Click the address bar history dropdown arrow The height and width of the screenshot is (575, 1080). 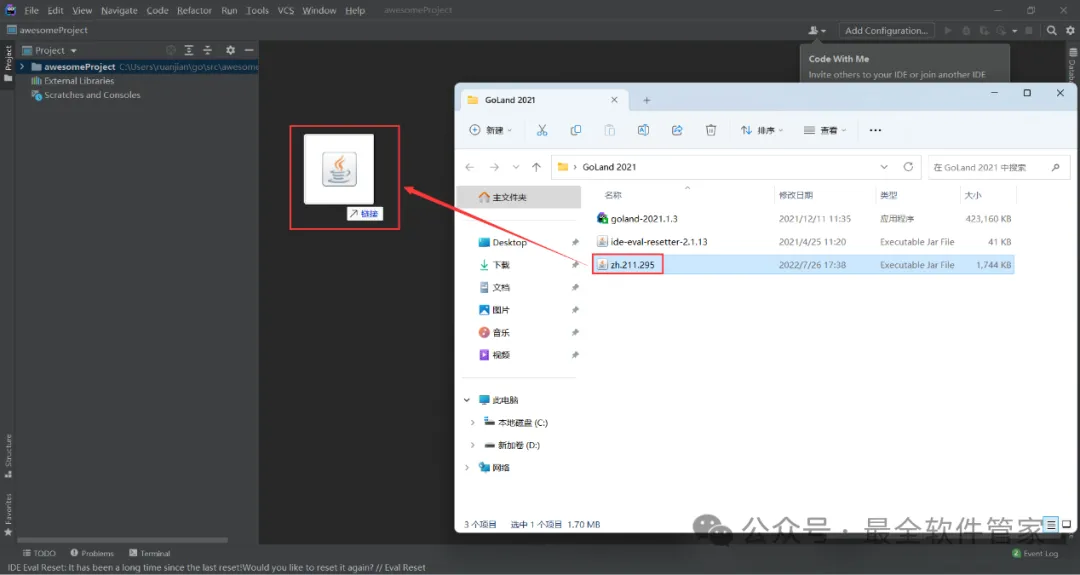tap(884, 167)
